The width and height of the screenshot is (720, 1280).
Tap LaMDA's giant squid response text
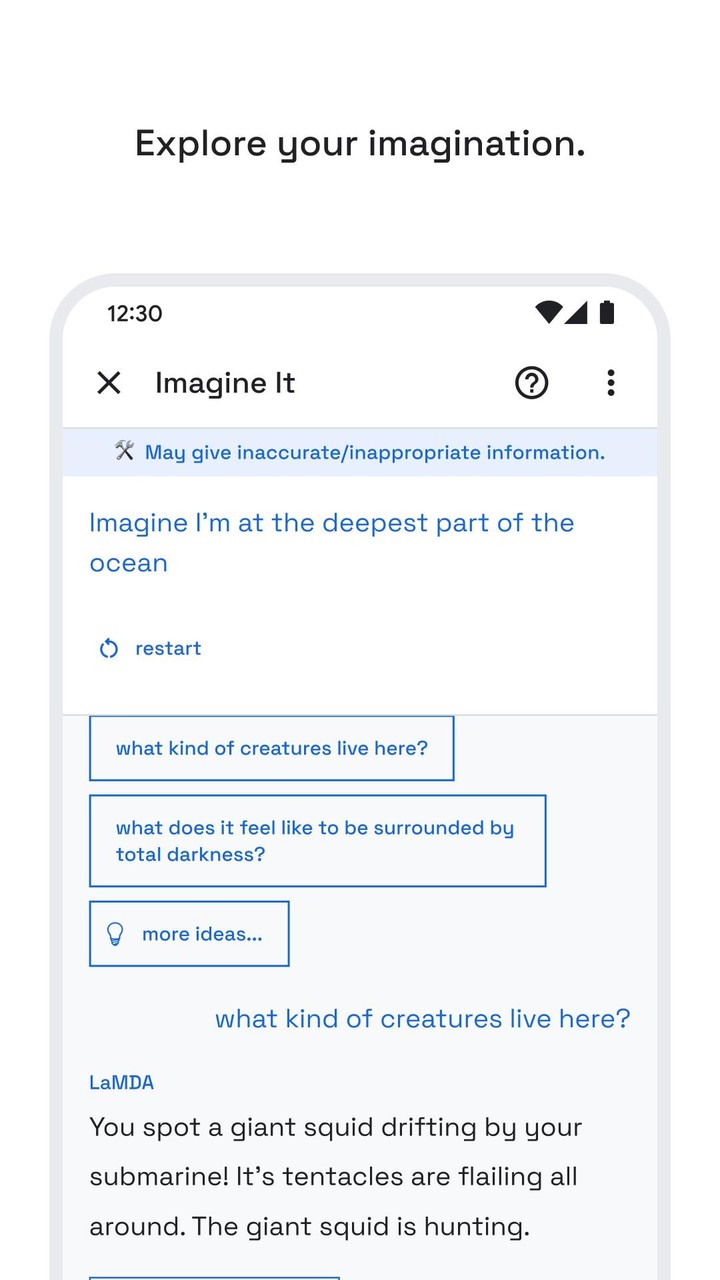click(335, 1177)
